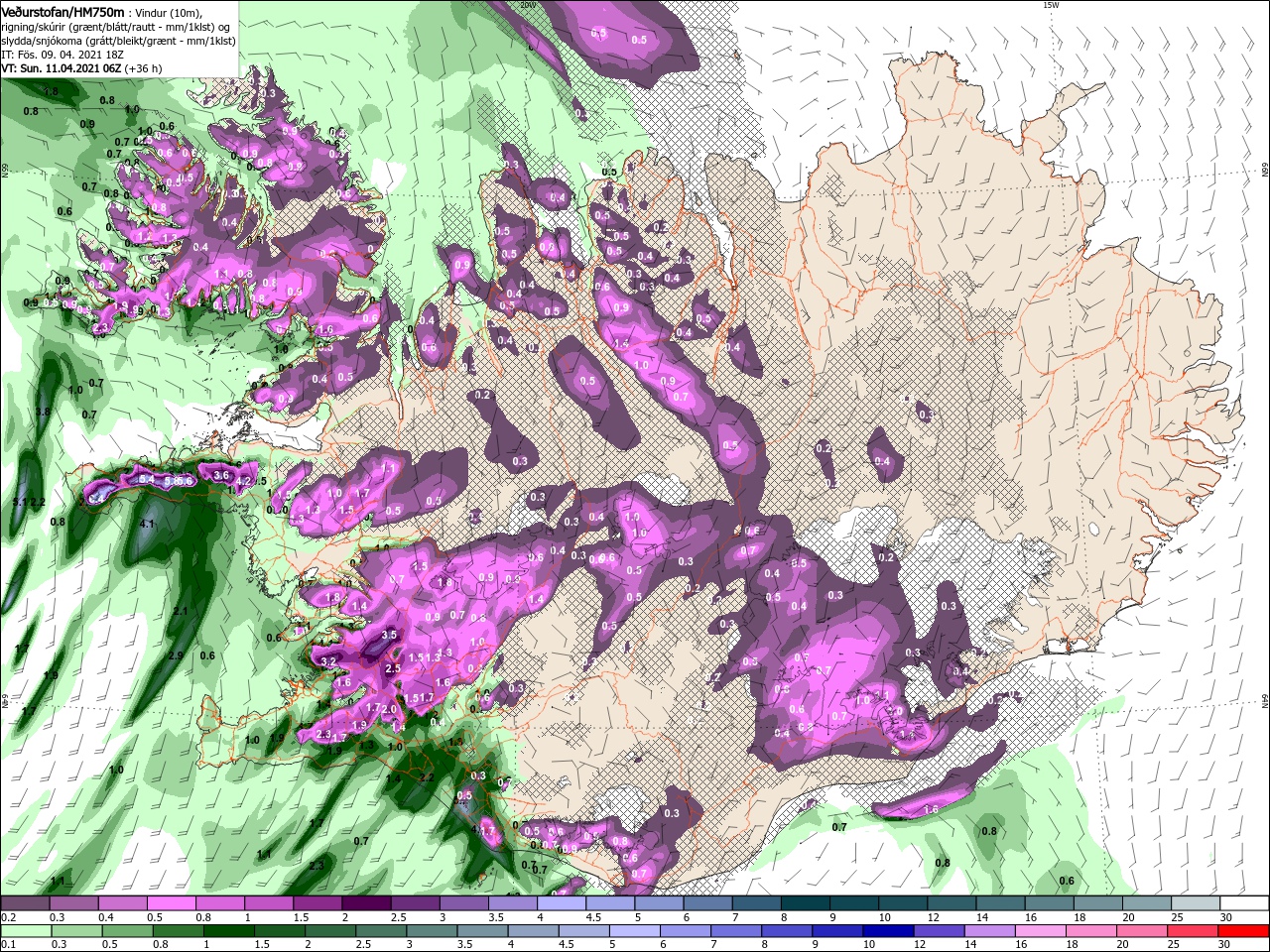Click the 'IT: Fös. 09. 04. 2021 18Z' line
This screenshot has height=952, width=1270.
62,55
